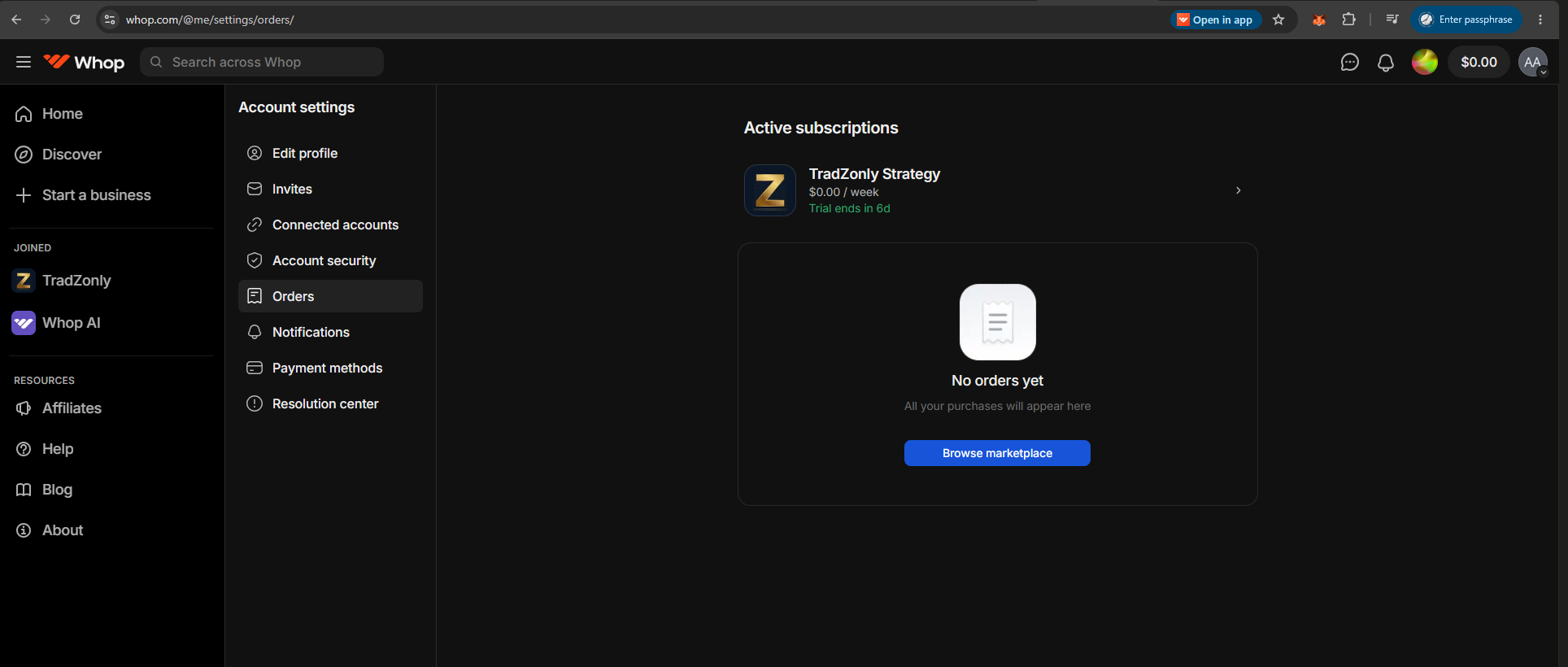Screen dimensions: 1568x667
Task: Open Notifications settings
Action: (330, 332)
